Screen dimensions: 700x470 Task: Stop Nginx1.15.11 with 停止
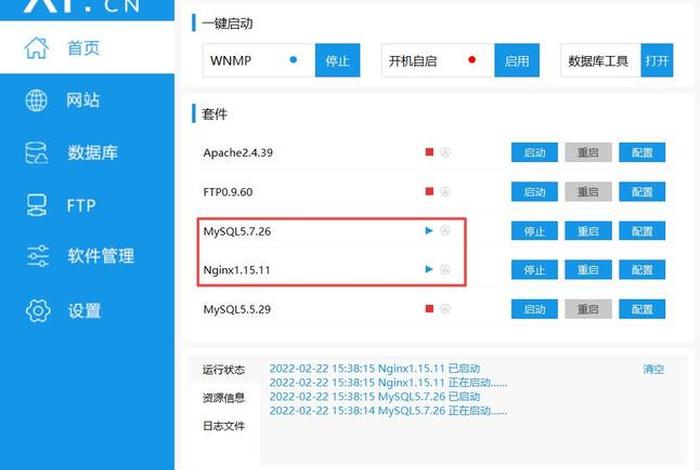(534, 270)
